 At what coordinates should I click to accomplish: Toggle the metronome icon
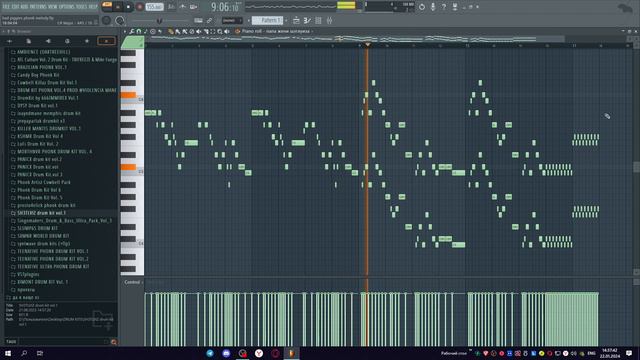[x=171, y=7]
